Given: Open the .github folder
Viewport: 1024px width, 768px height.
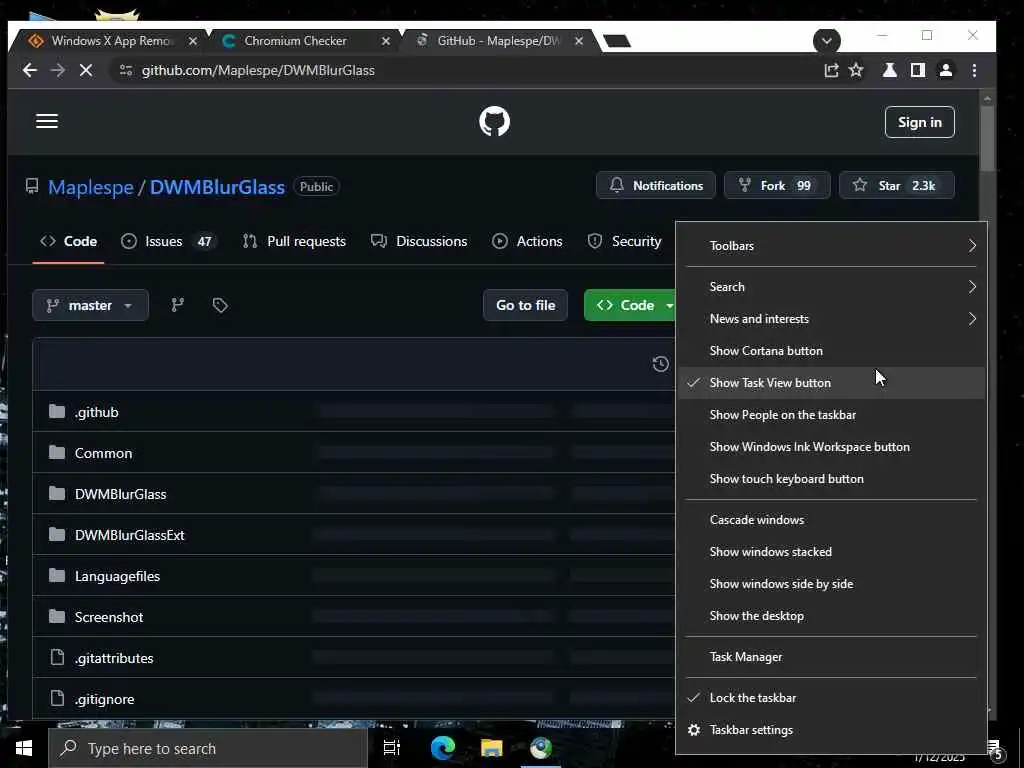Looking at the screenshot, I should (97, 412).
